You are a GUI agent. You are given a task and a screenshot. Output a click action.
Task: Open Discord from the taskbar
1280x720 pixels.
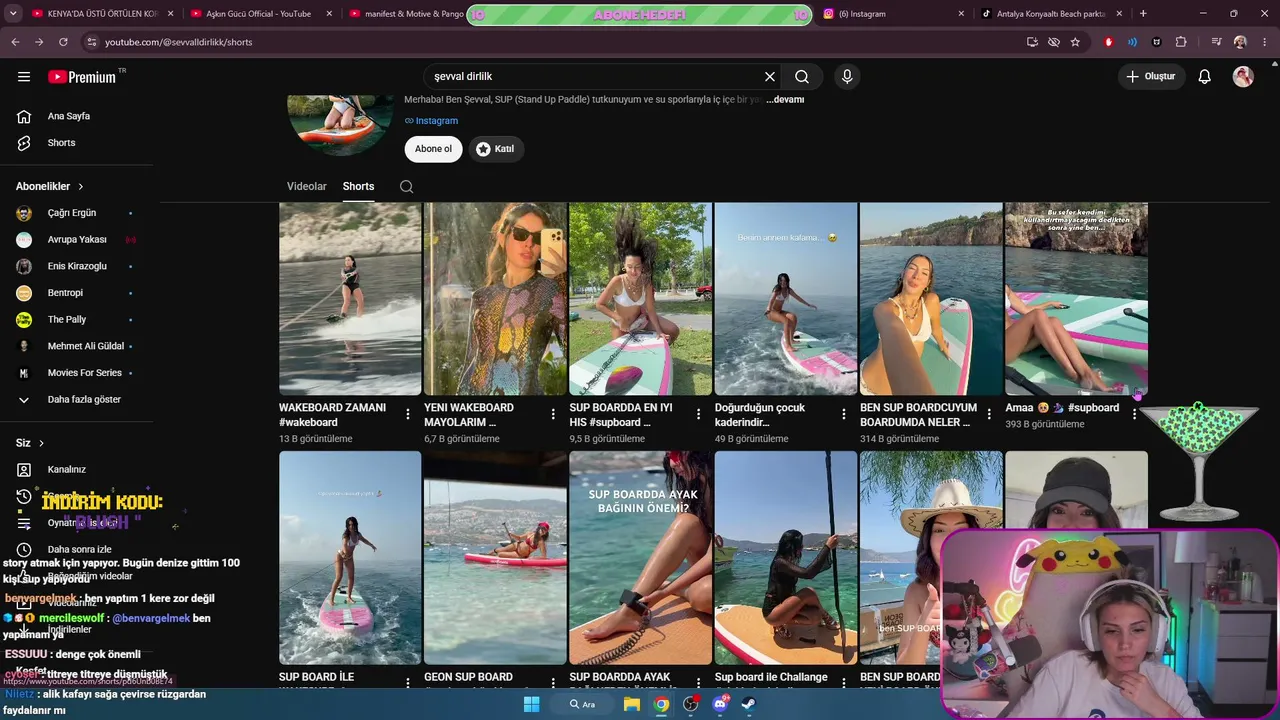coord(720,704)
